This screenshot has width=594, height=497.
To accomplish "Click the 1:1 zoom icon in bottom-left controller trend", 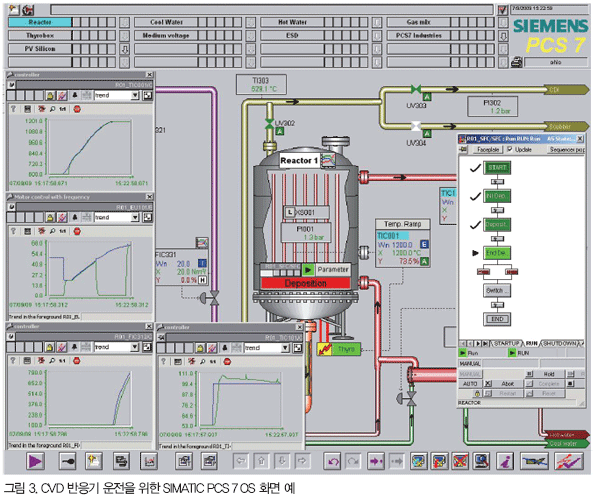I will click(63, 360).
